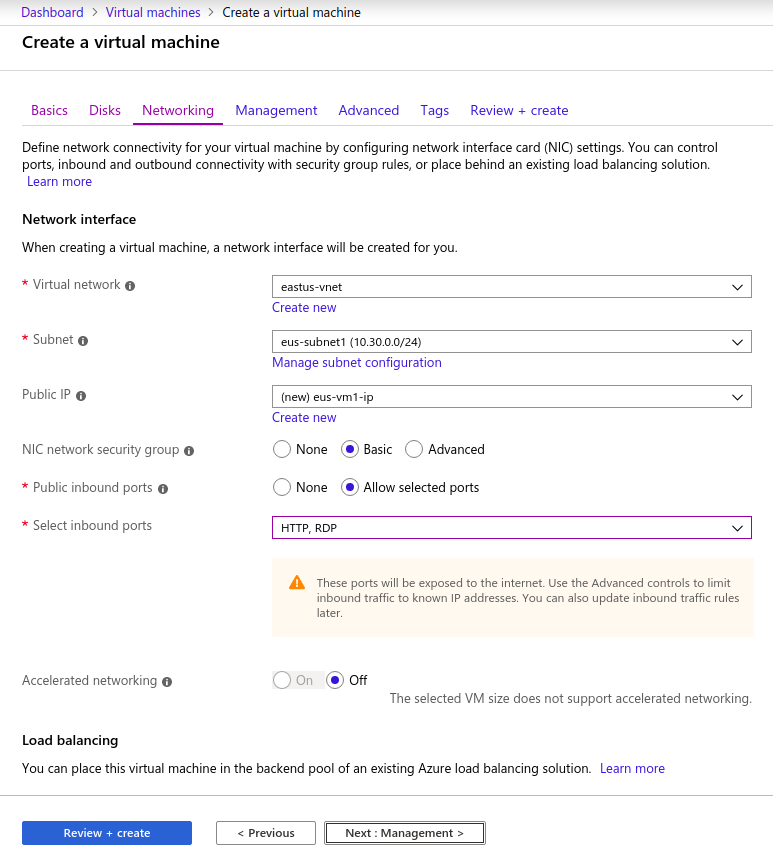Viewport: 773px width, 857px height.
Task: Select None for NIC network security group
Action: click(282, 449)
